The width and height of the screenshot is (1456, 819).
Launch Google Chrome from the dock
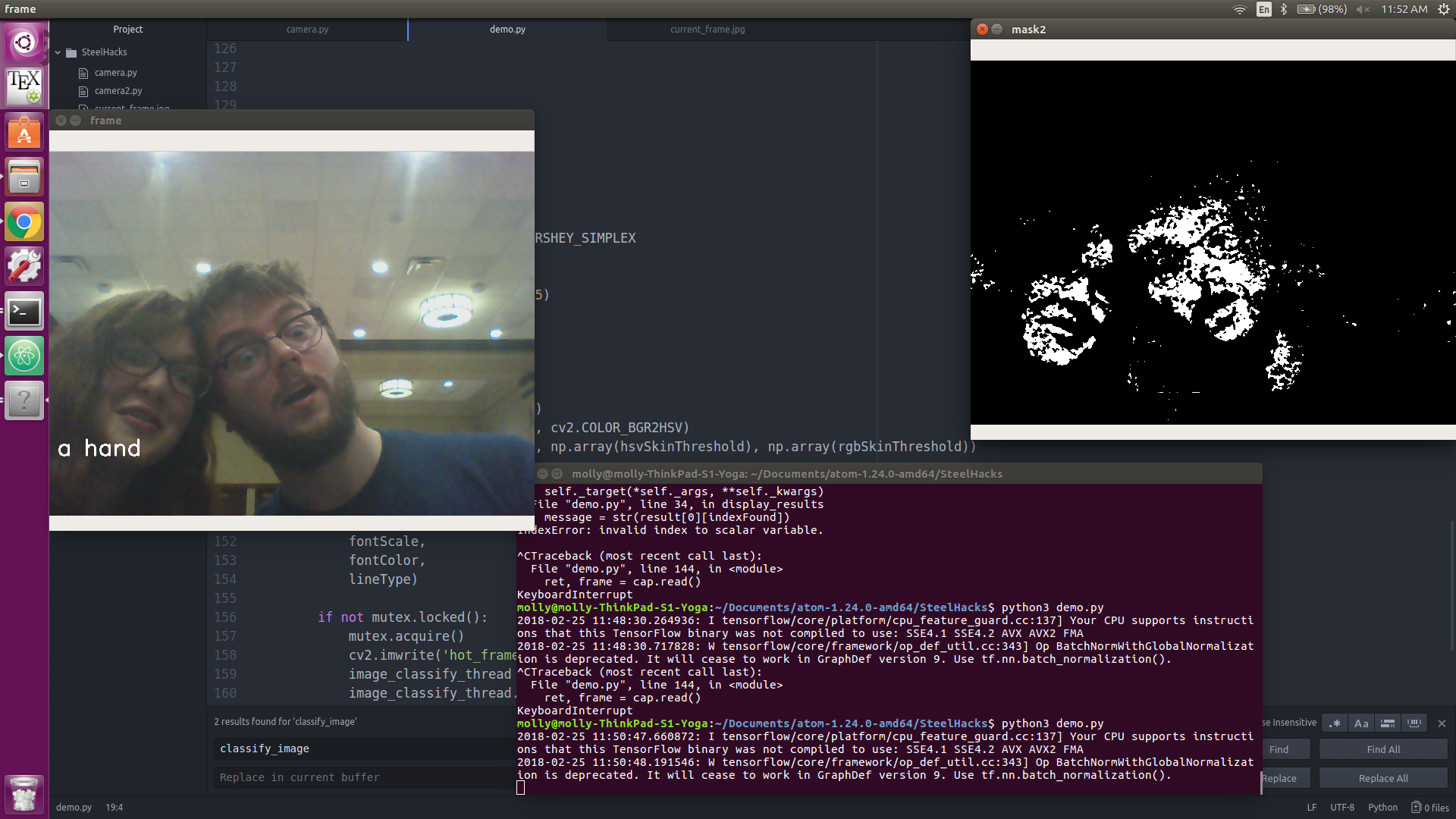(24, 222)
